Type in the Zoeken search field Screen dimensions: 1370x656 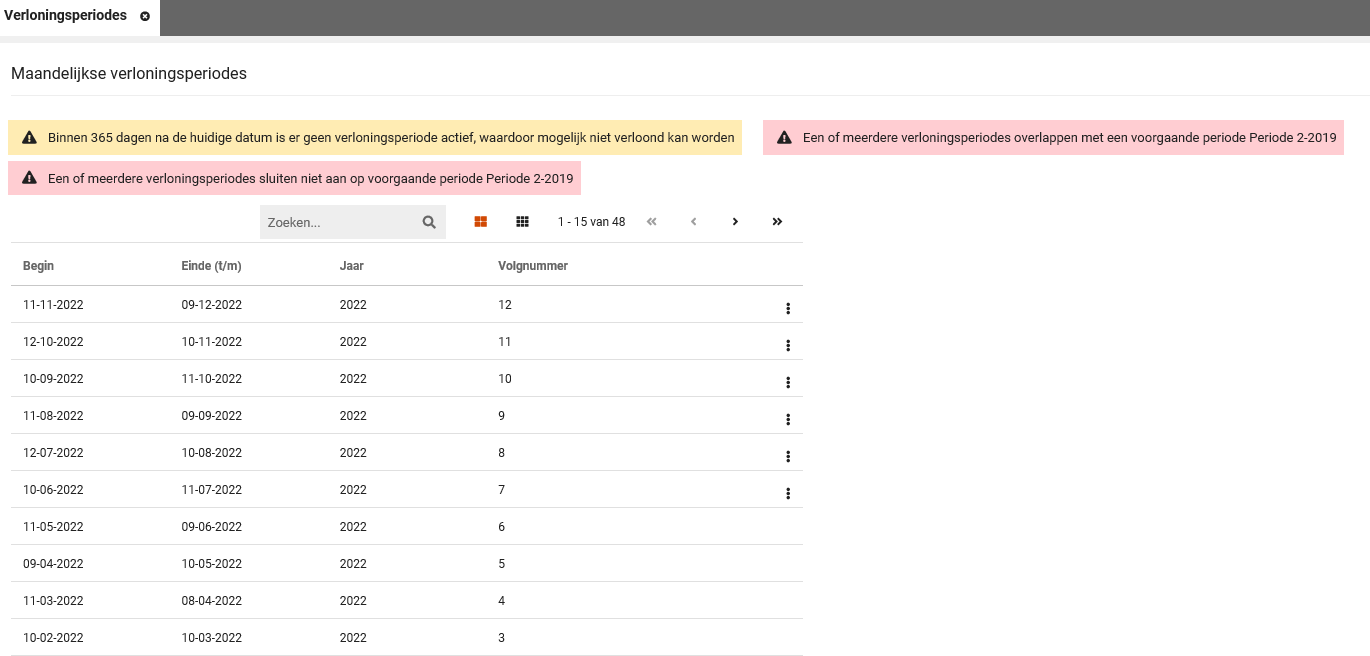click(338, 222)
